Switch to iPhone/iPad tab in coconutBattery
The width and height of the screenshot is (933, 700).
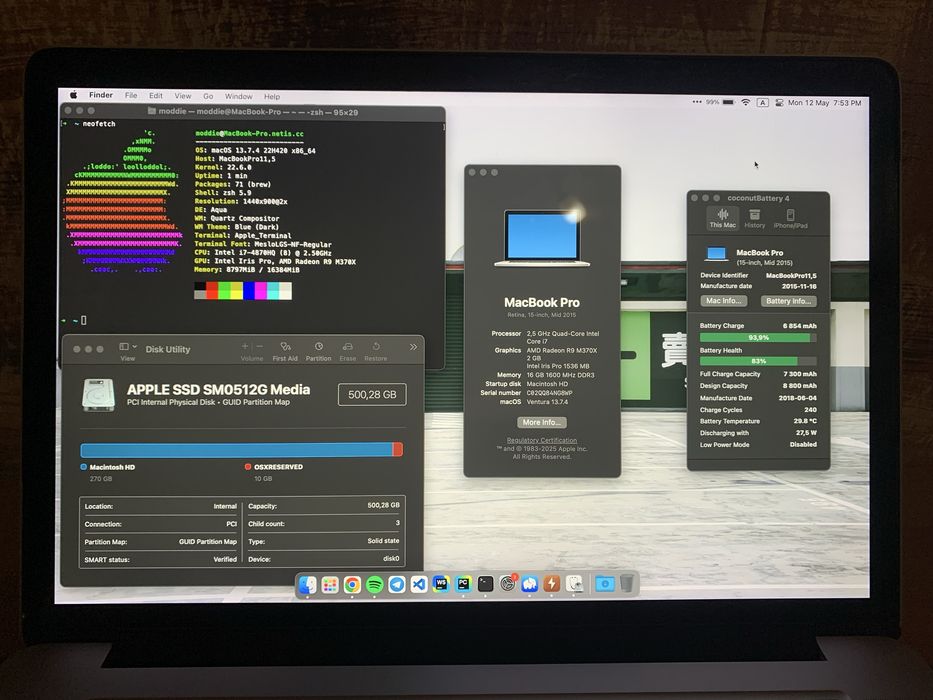click(x=790, y=218)
